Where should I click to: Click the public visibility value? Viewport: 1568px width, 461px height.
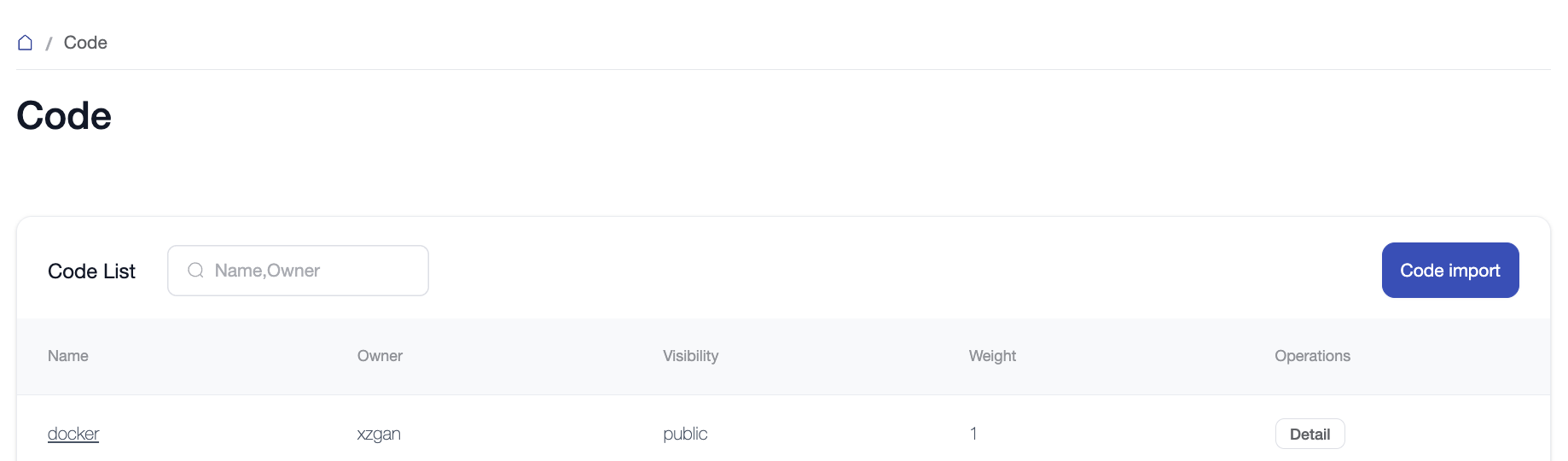685,434
